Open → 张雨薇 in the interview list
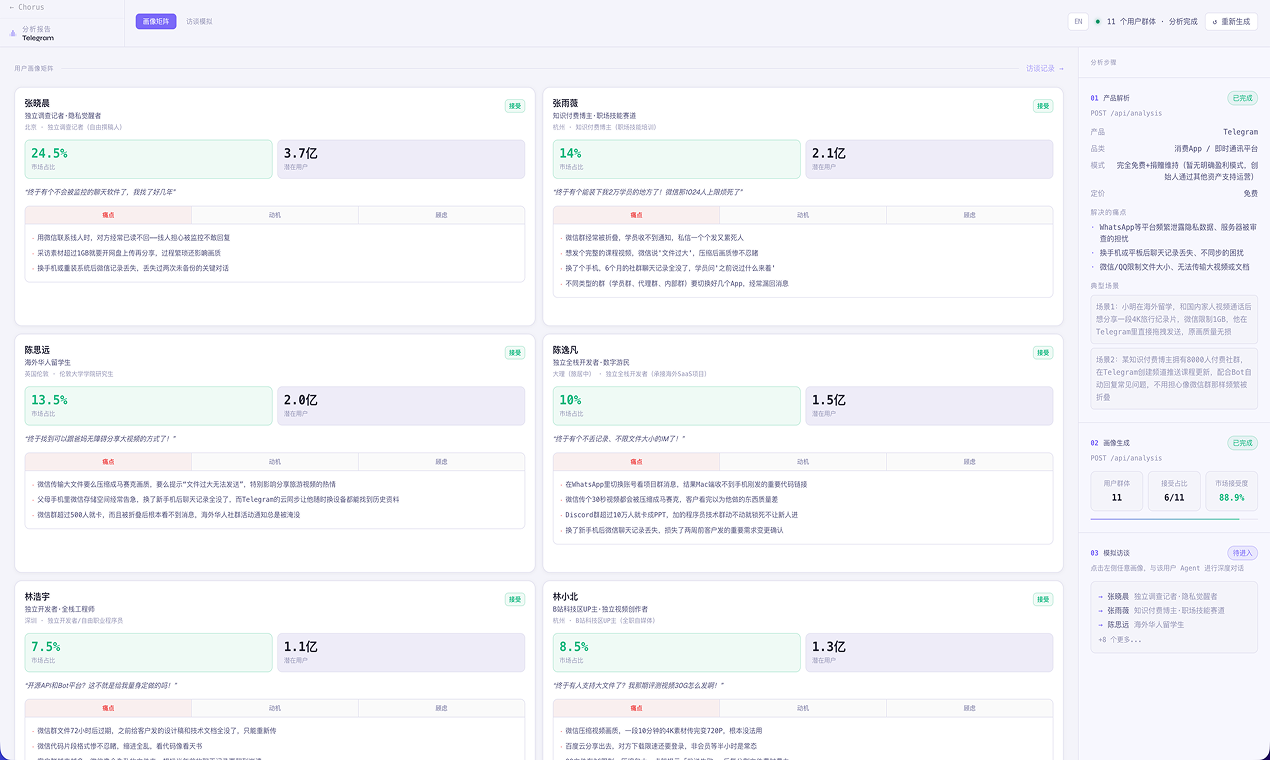Viewport: 1270px width, 760px height. tap(1161, 610)
